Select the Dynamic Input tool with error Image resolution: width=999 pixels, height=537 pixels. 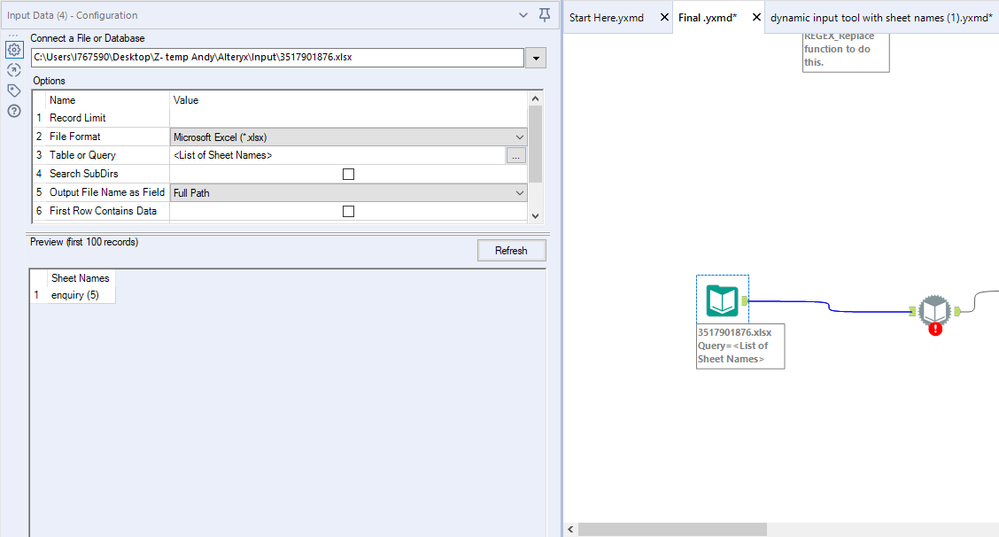(935, 311)
